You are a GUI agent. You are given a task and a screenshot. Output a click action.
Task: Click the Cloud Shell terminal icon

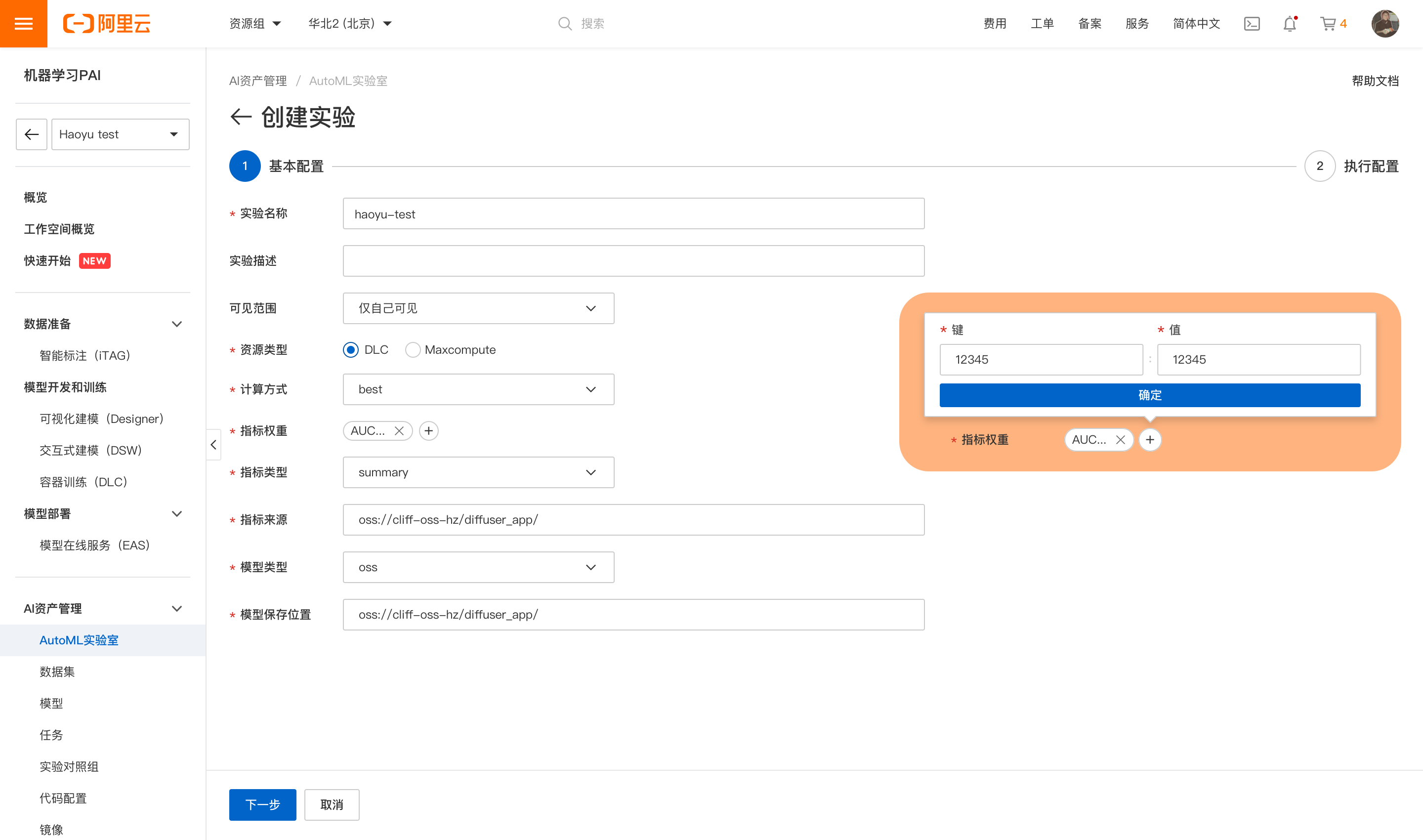point(1252,24)
